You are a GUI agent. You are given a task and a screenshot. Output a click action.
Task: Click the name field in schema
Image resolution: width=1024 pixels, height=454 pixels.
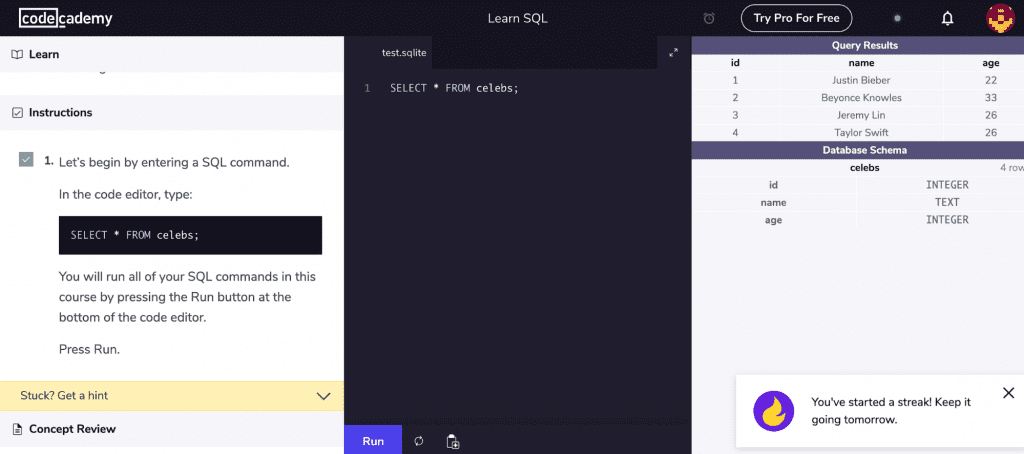tap(773, 203)
